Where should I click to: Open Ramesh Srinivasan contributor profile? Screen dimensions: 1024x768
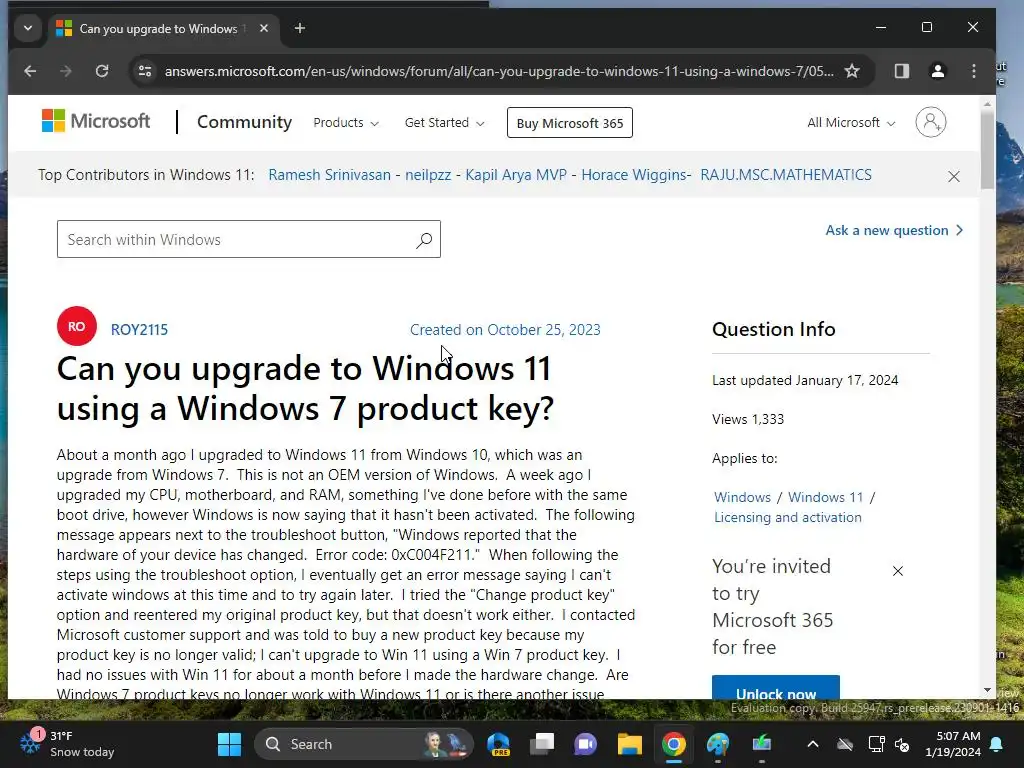coord(329,175)
